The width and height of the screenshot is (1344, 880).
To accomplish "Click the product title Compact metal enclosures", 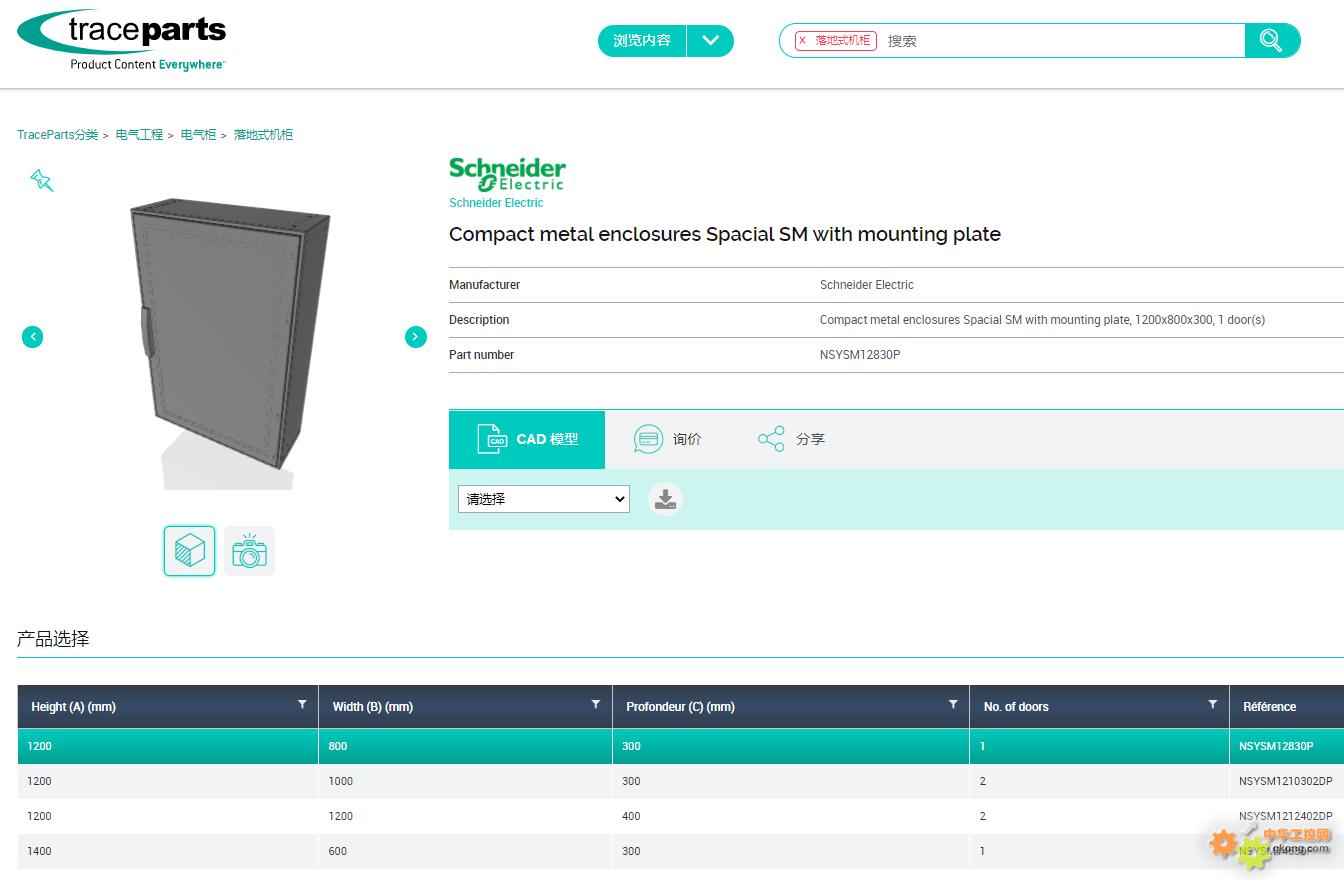I will click(x=725, y=234).
